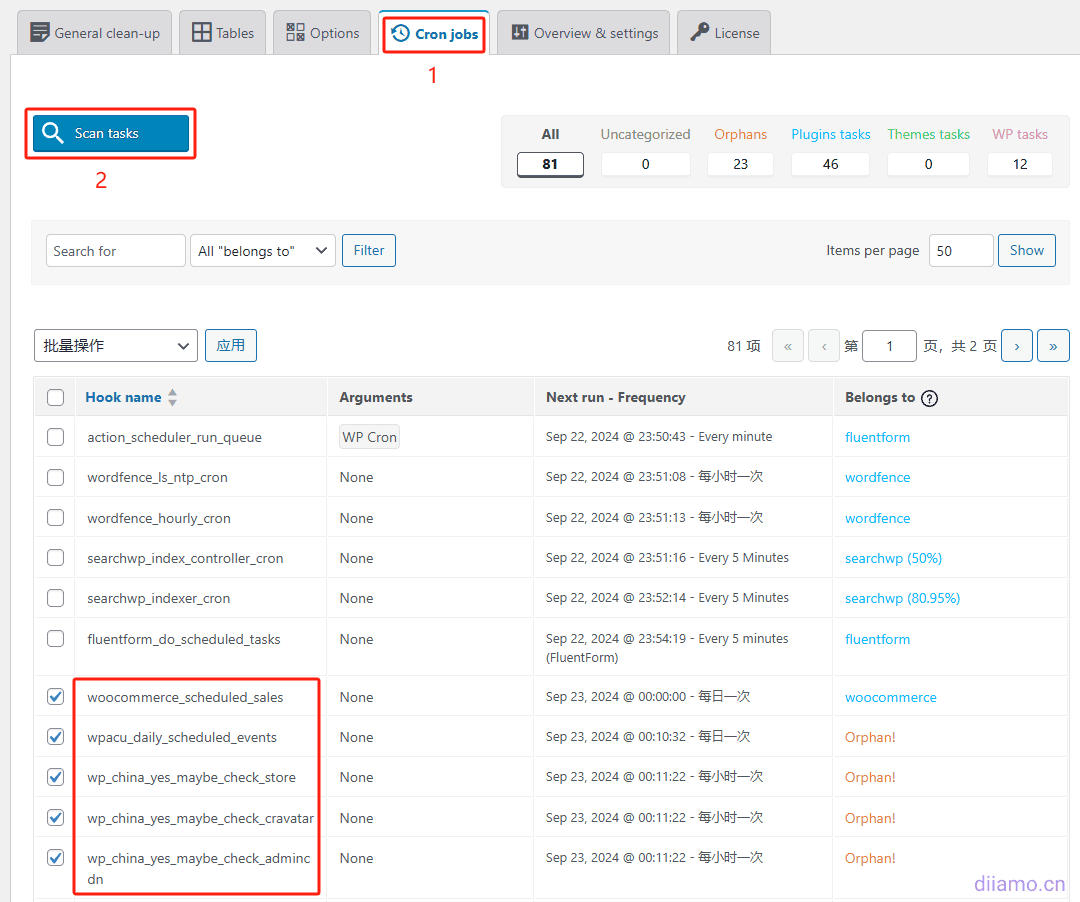Go to the next page arrow
This screenshot has height=902, width=1080.
1017,346
